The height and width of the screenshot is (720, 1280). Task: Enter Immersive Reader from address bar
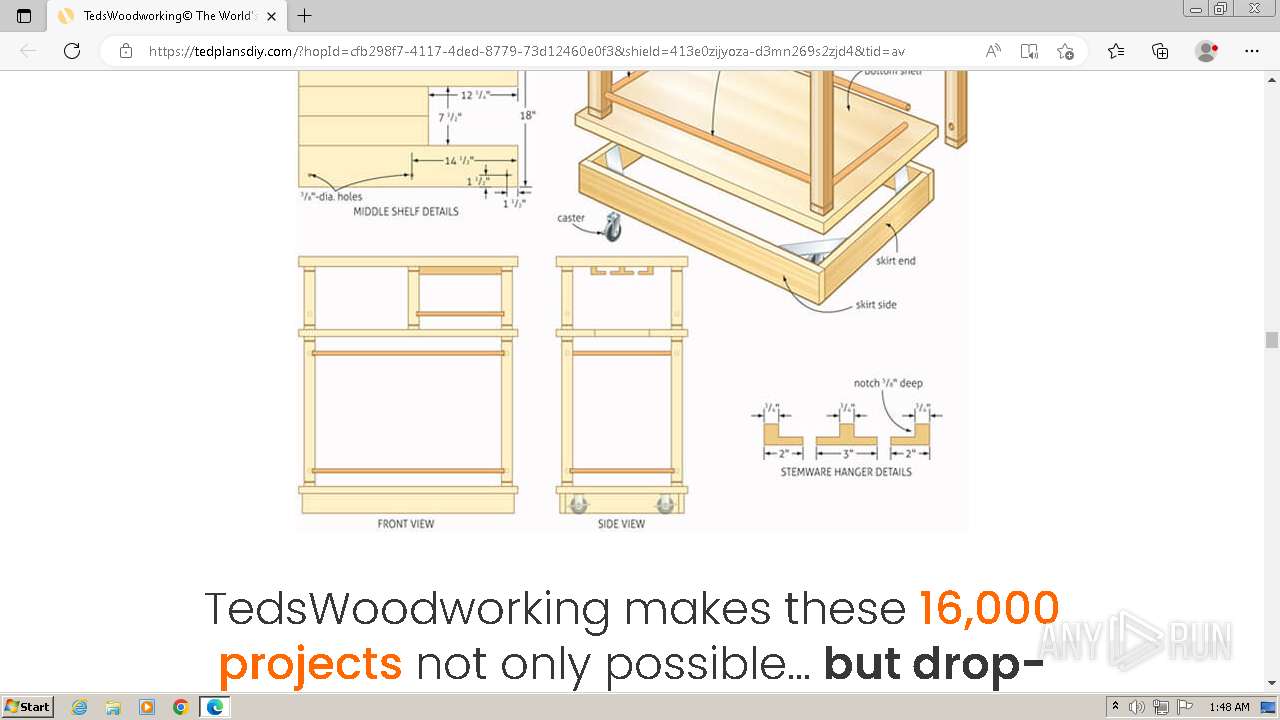[1029, 51]
